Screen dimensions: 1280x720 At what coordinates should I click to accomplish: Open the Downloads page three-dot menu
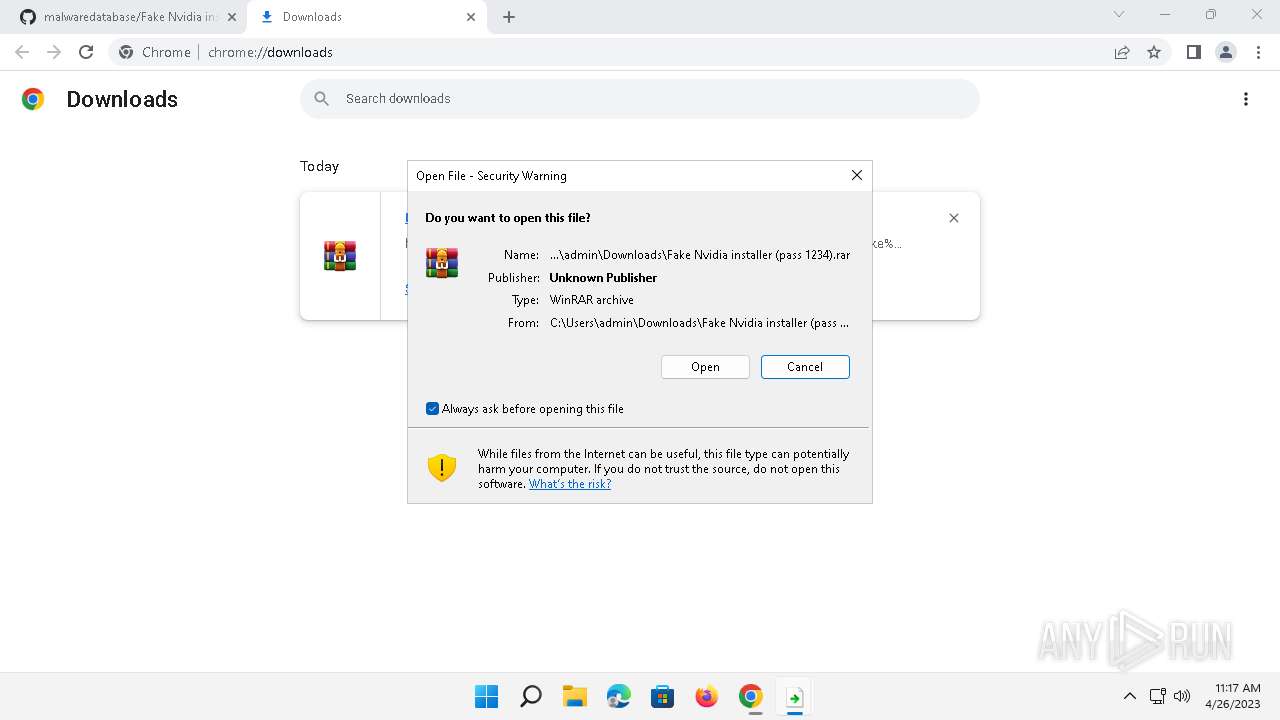[1246, 99]
